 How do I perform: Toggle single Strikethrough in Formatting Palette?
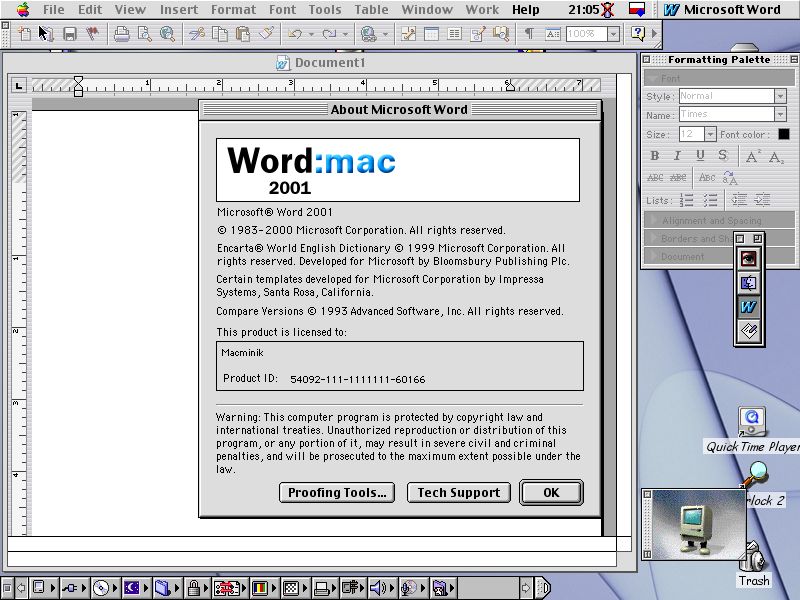click(655, 178)
